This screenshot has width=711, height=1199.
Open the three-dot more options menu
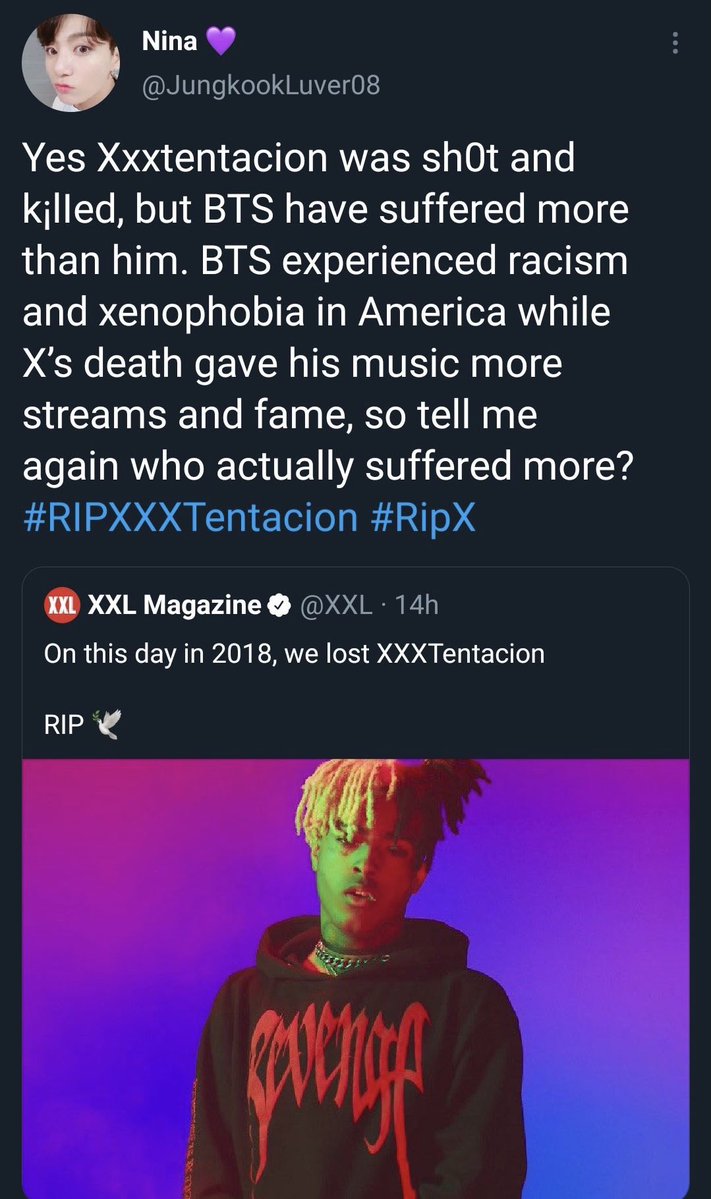point(676,44)
